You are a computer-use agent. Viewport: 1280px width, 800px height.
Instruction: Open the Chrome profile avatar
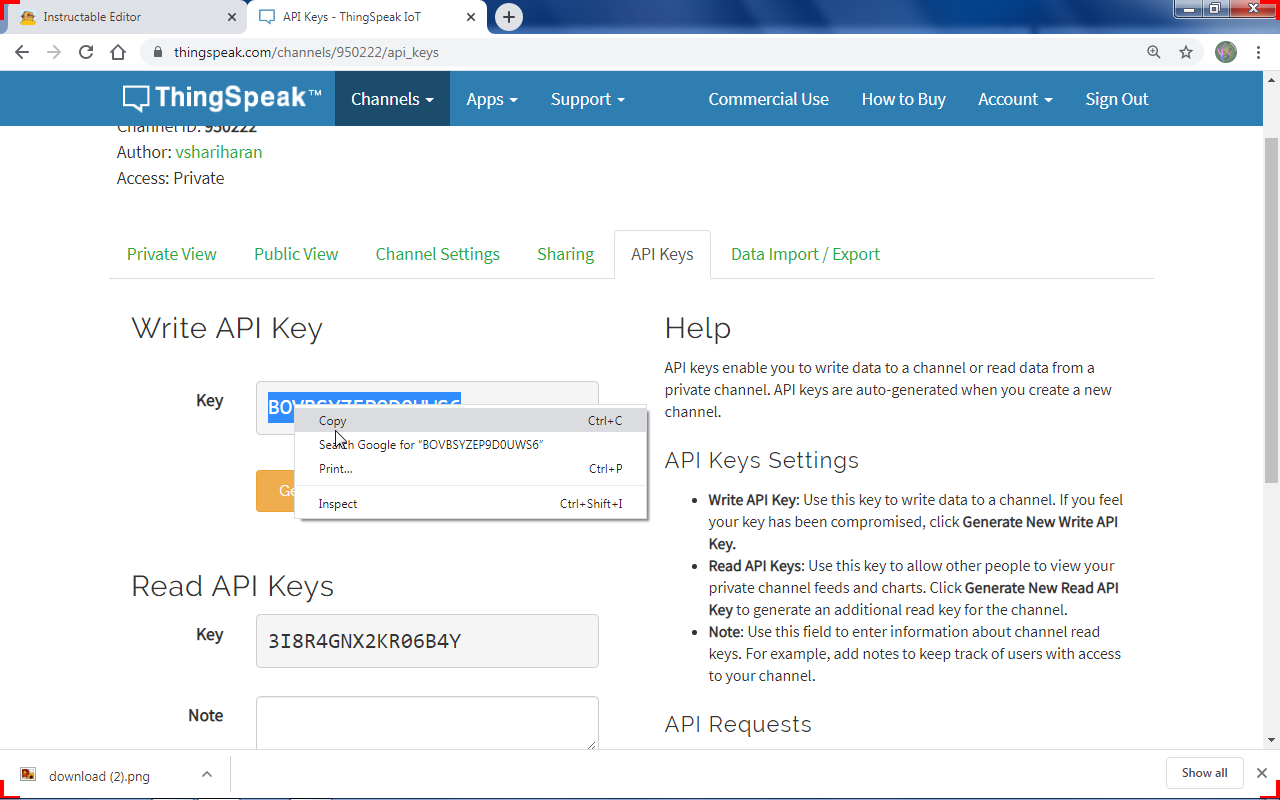[1226, 52]
